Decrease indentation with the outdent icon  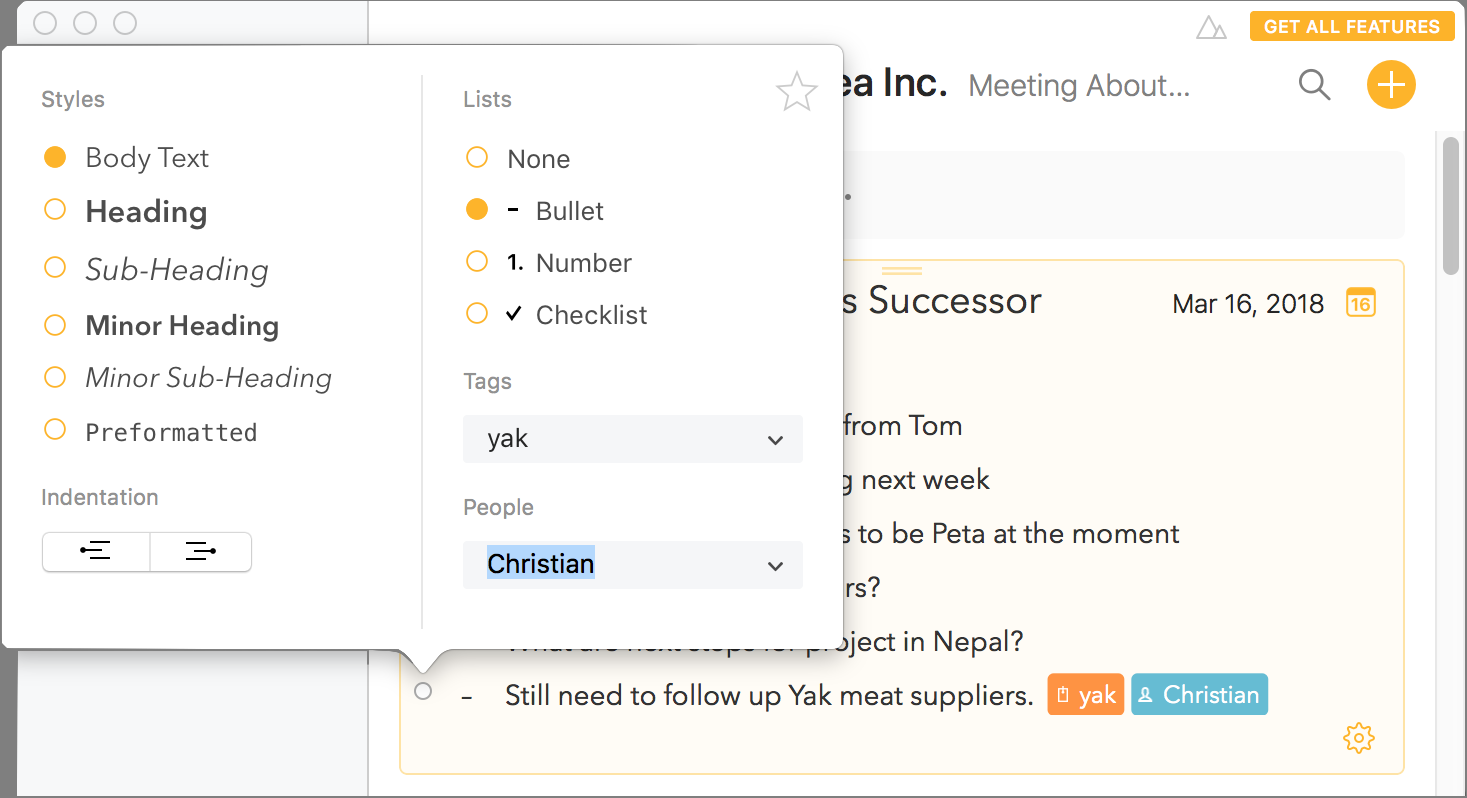tap(96, 551)
